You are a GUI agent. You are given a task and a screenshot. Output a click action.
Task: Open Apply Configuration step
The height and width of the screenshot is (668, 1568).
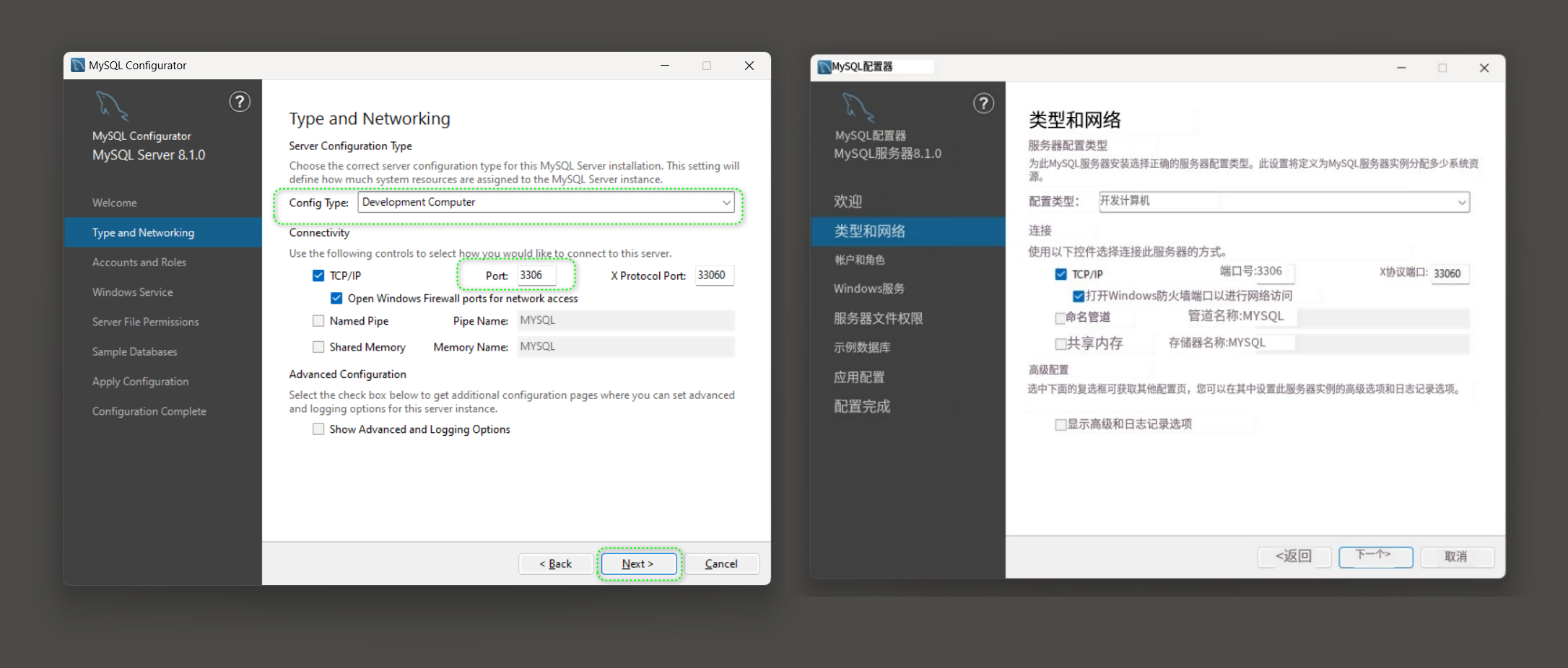click(140, 382)
